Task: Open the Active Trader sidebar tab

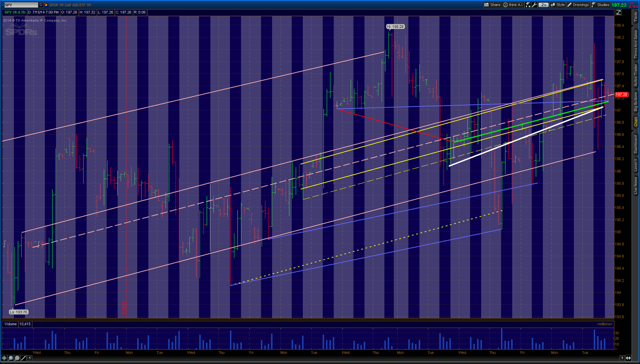Action: coord(635,75)
